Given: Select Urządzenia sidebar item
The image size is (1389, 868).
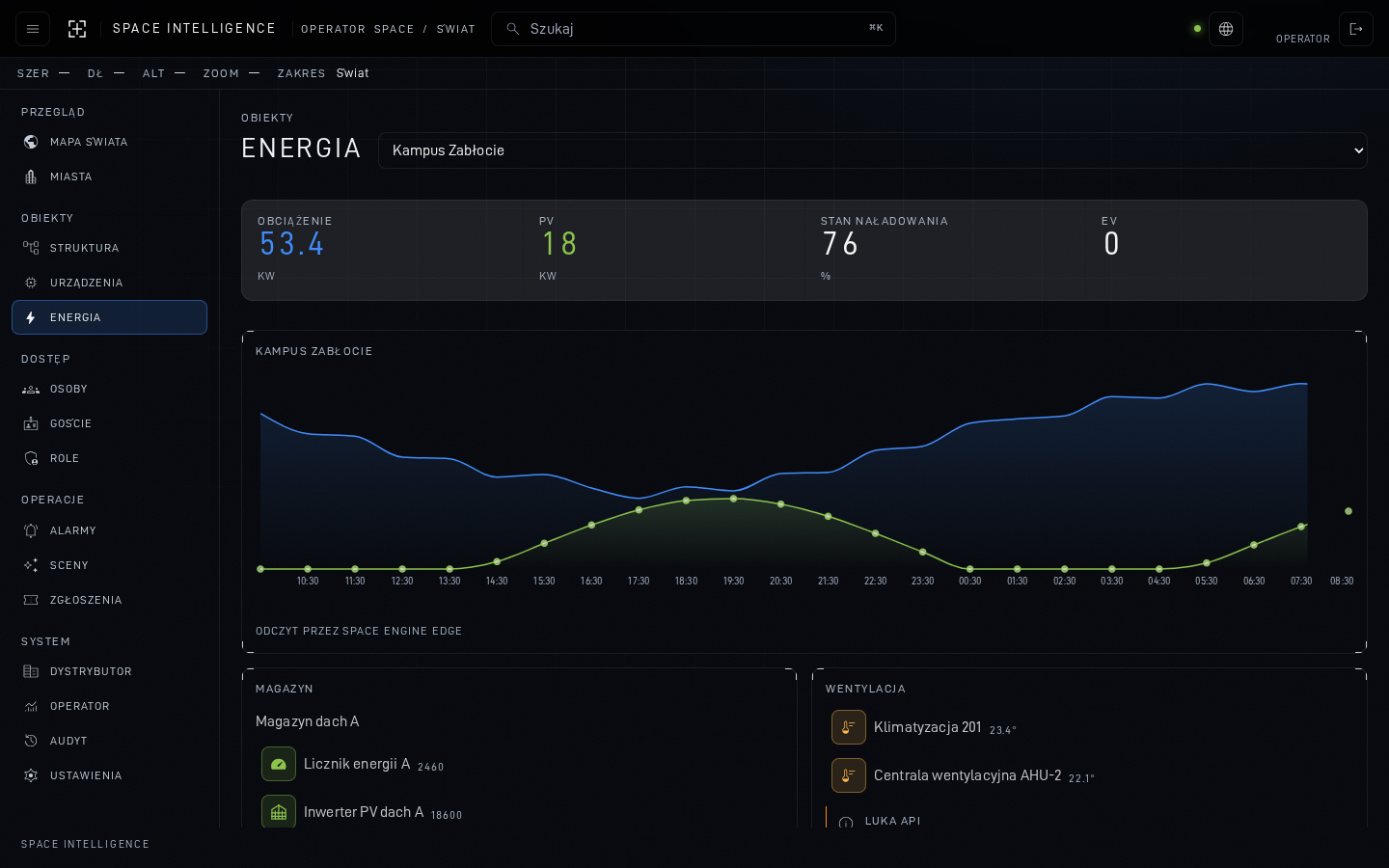Looking at the screenshot, I should pyautogui.click(x=109, y=283).
